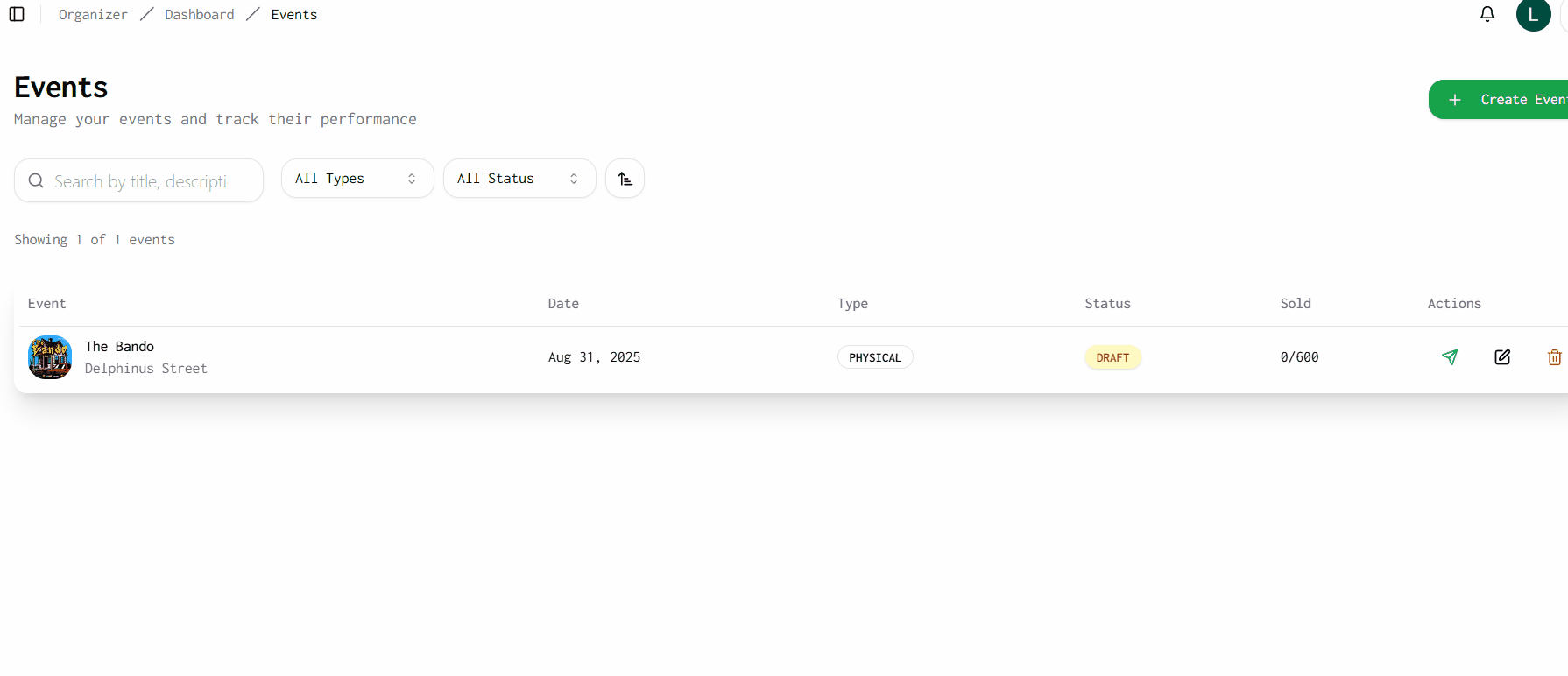
Task: Click the DRAFT status badge
Action: (1112, 357)
